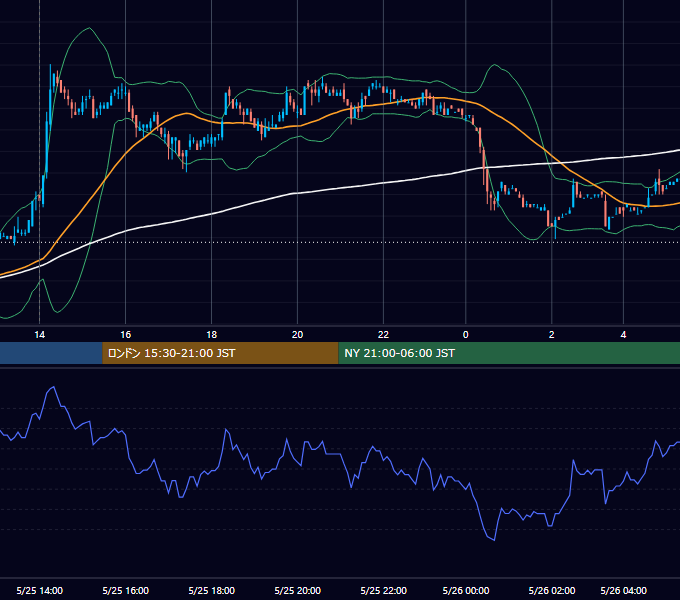Click the 5/25 22:00 date label
This screenshot has width=680, height=600.
pos(383,590)
